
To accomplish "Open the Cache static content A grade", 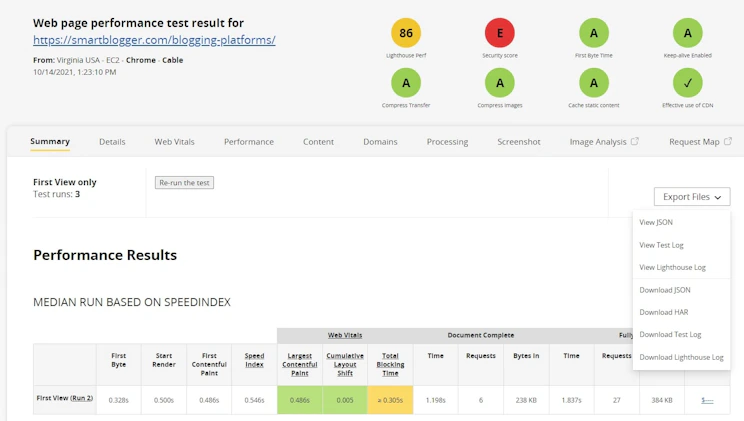I will pyautogui.click(x=594, y=83).
